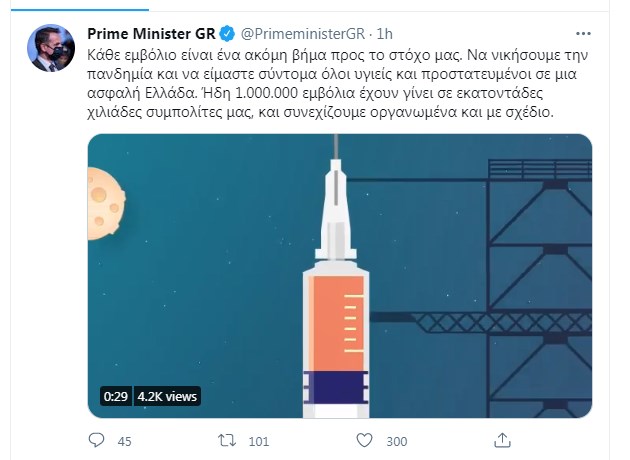
Task: Open the three-dot more options menu
Action: [583, 34]
